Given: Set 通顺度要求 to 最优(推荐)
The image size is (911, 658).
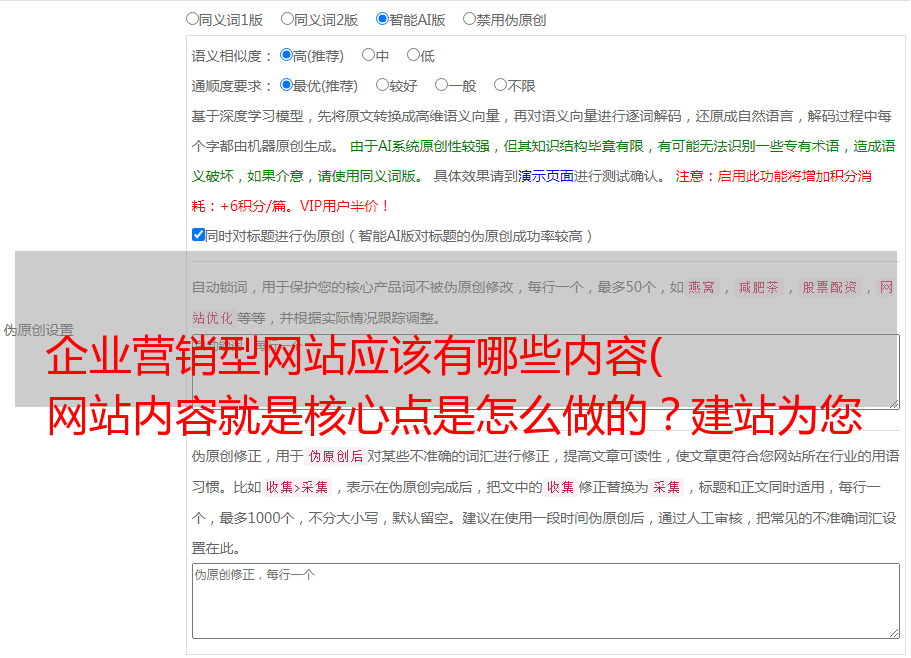Looking at the screenshot, I should point(286,85).
